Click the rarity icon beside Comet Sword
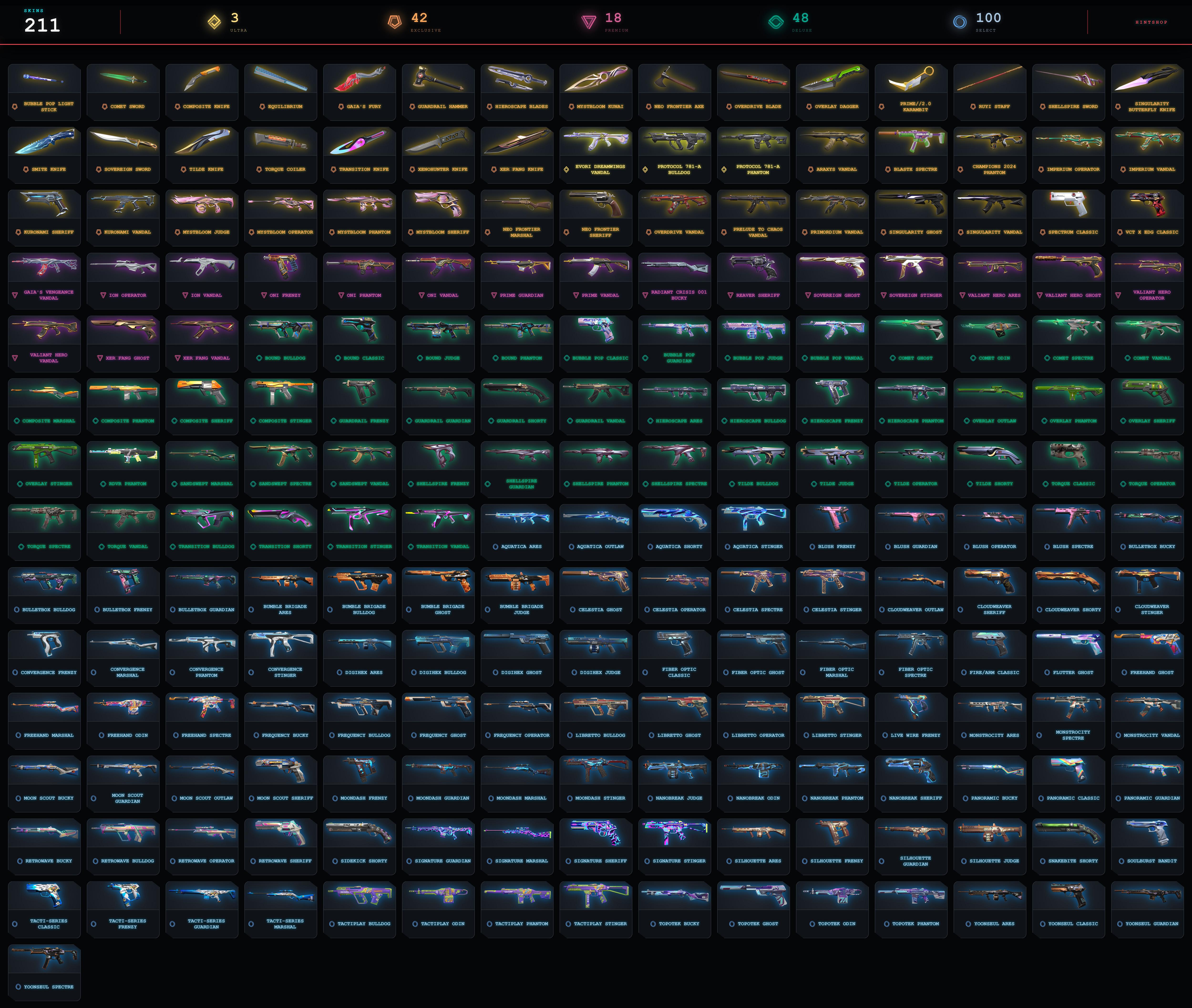 105,106
